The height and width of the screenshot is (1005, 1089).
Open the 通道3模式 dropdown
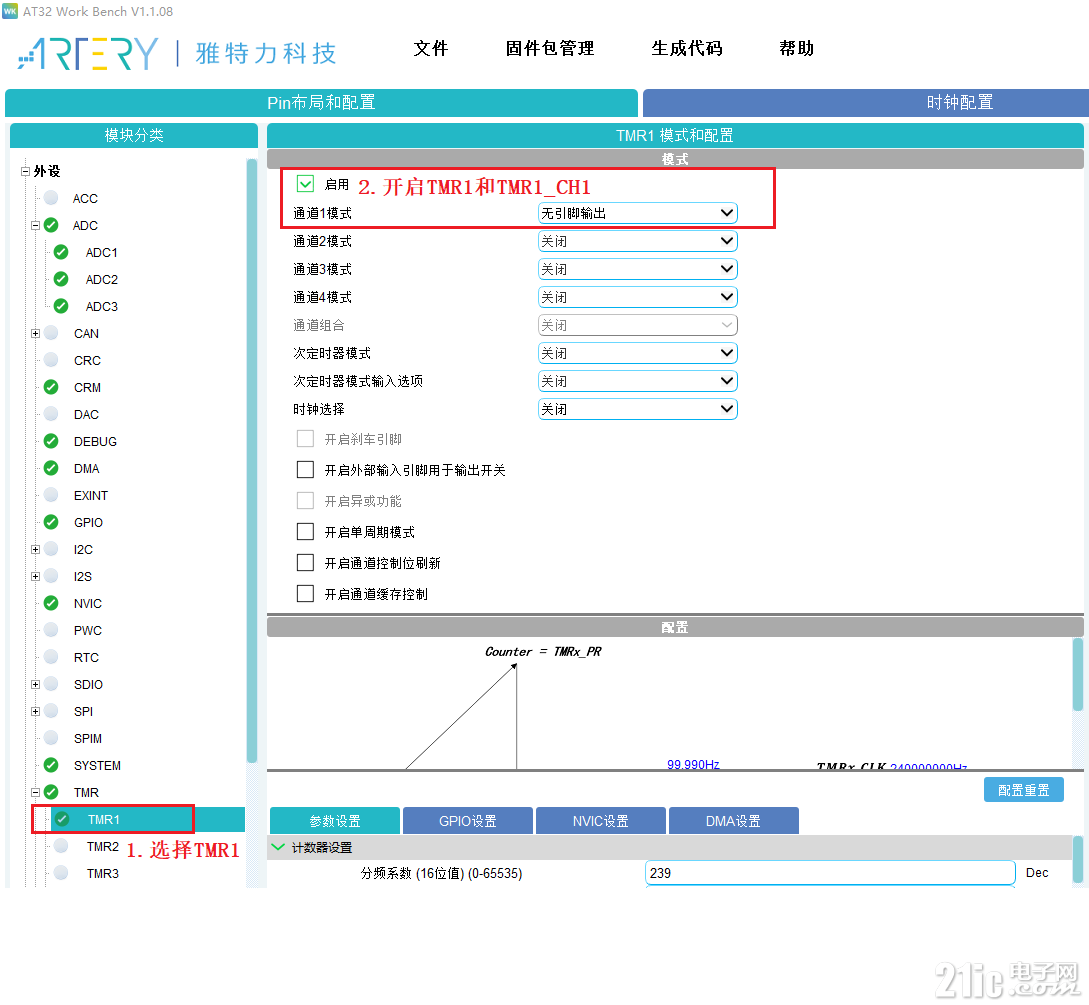(x=638, y=269)
